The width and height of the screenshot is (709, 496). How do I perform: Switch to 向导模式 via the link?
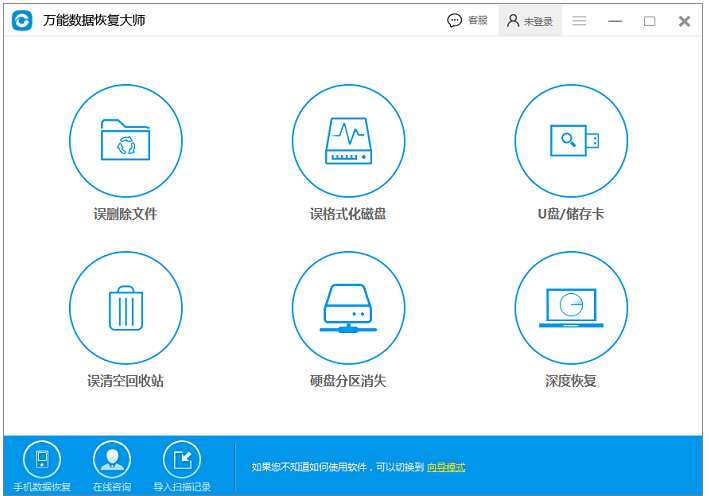tap(446, 467)
